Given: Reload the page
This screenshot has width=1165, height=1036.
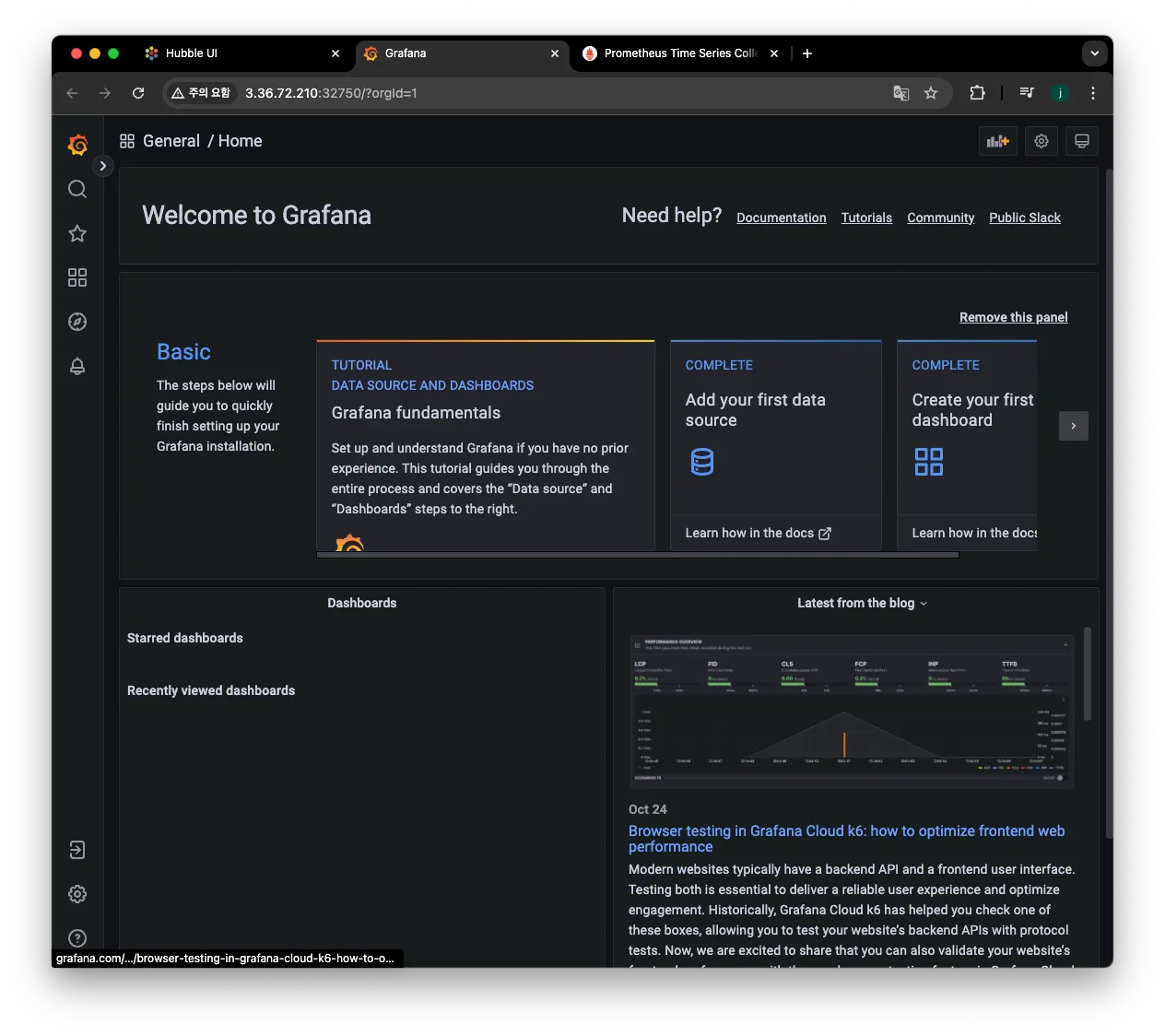Looking at the screenshot, I should pyautogui.click(x=138, y=93).
